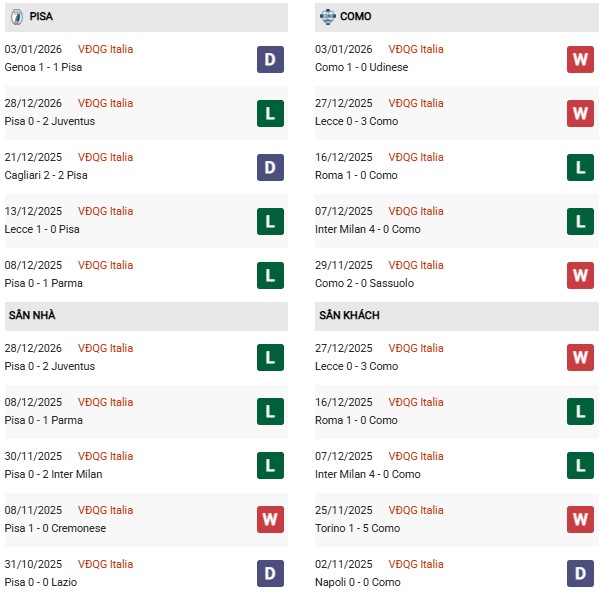
Task: Click the W badge for Torino 1-5 Como
Action: point(580,520)
